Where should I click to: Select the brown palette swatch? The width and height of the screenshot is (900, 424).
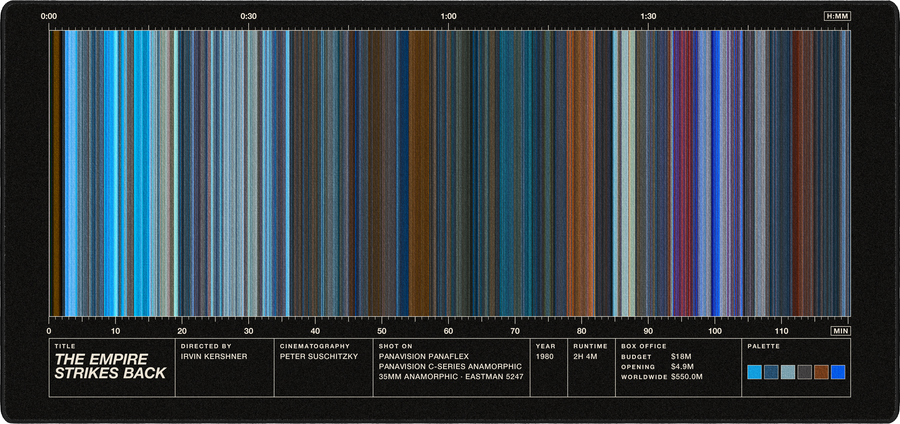coord(821,372)
